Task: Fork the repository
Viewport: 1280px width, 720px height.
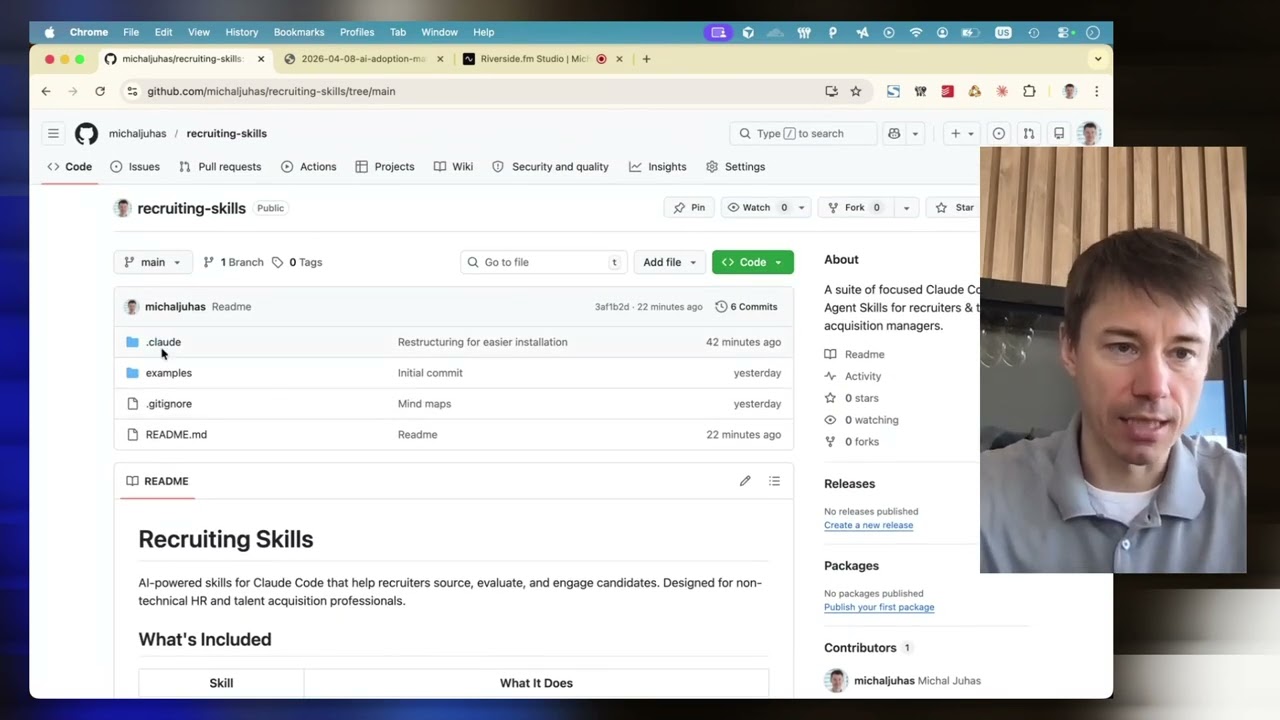Action: coord(857,208)
